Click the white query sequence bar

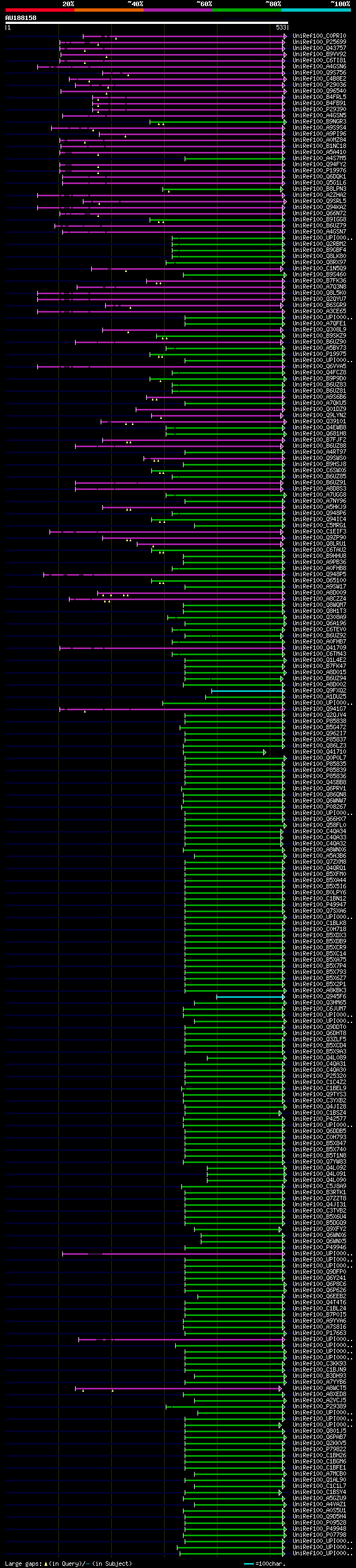(x=147, y=22)
